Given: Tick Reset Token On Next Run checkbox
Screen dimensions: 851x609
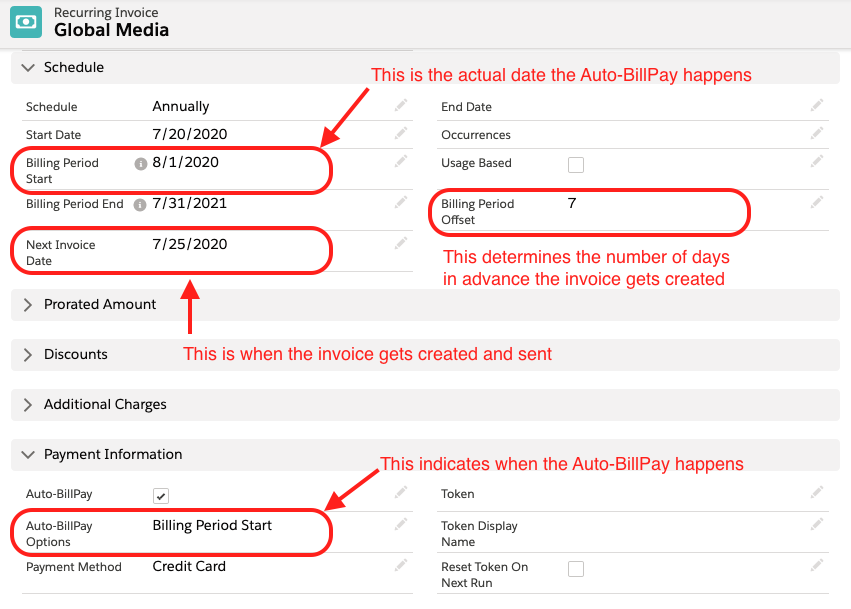Looking at the screenshot, I should (x=576, y=569).
